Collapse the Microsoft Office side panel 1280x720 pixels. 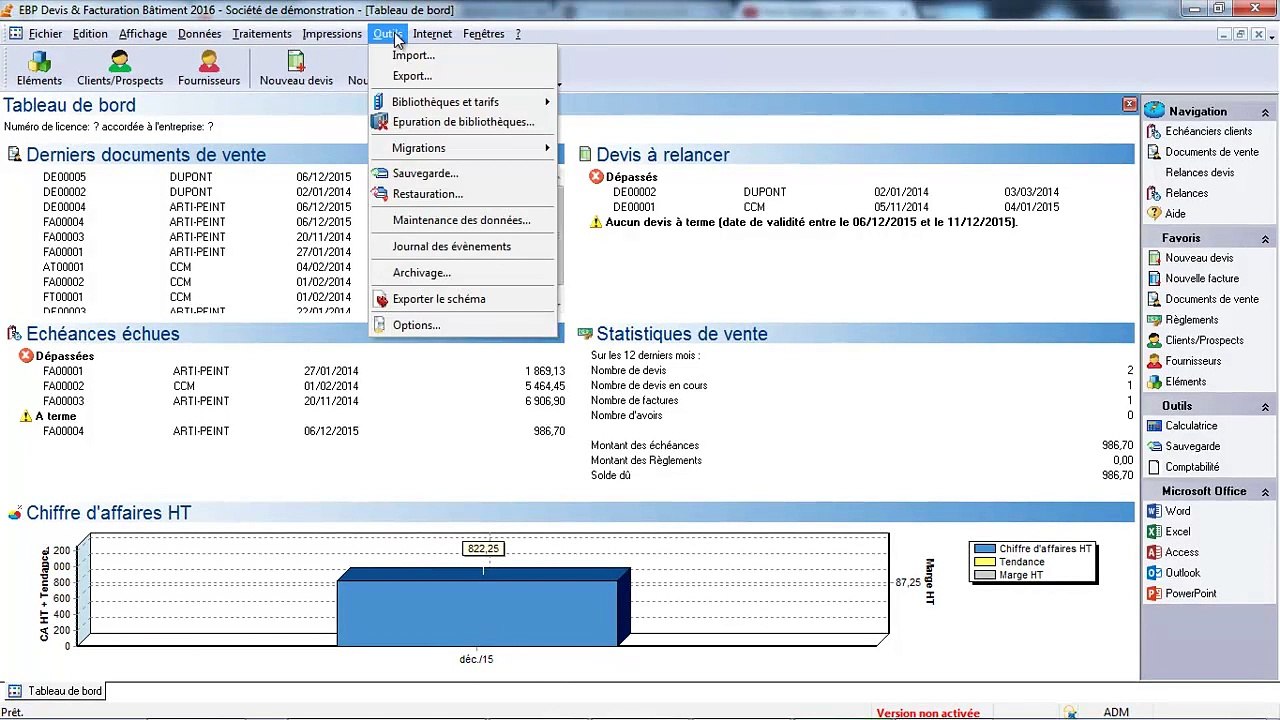(1265, 492)
